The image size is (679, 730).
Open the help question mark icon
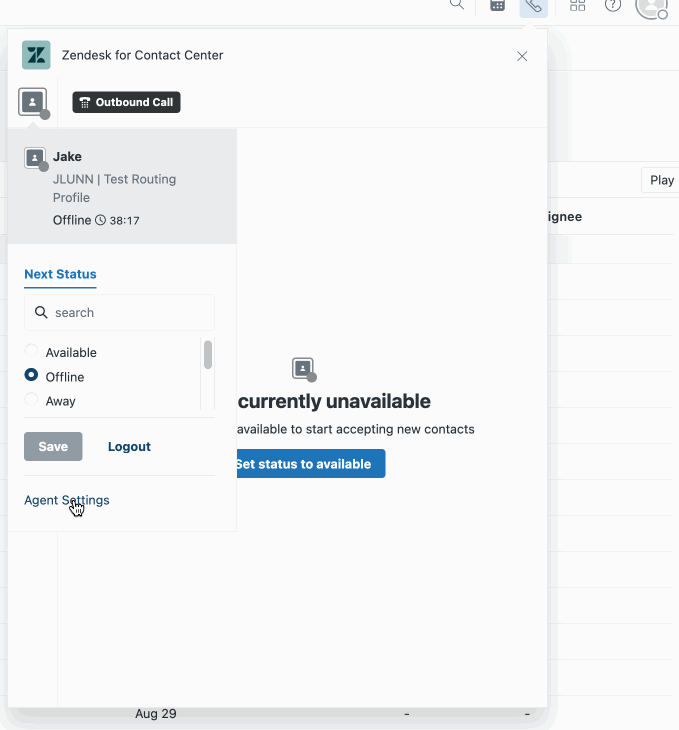click(x=612, y=5)
